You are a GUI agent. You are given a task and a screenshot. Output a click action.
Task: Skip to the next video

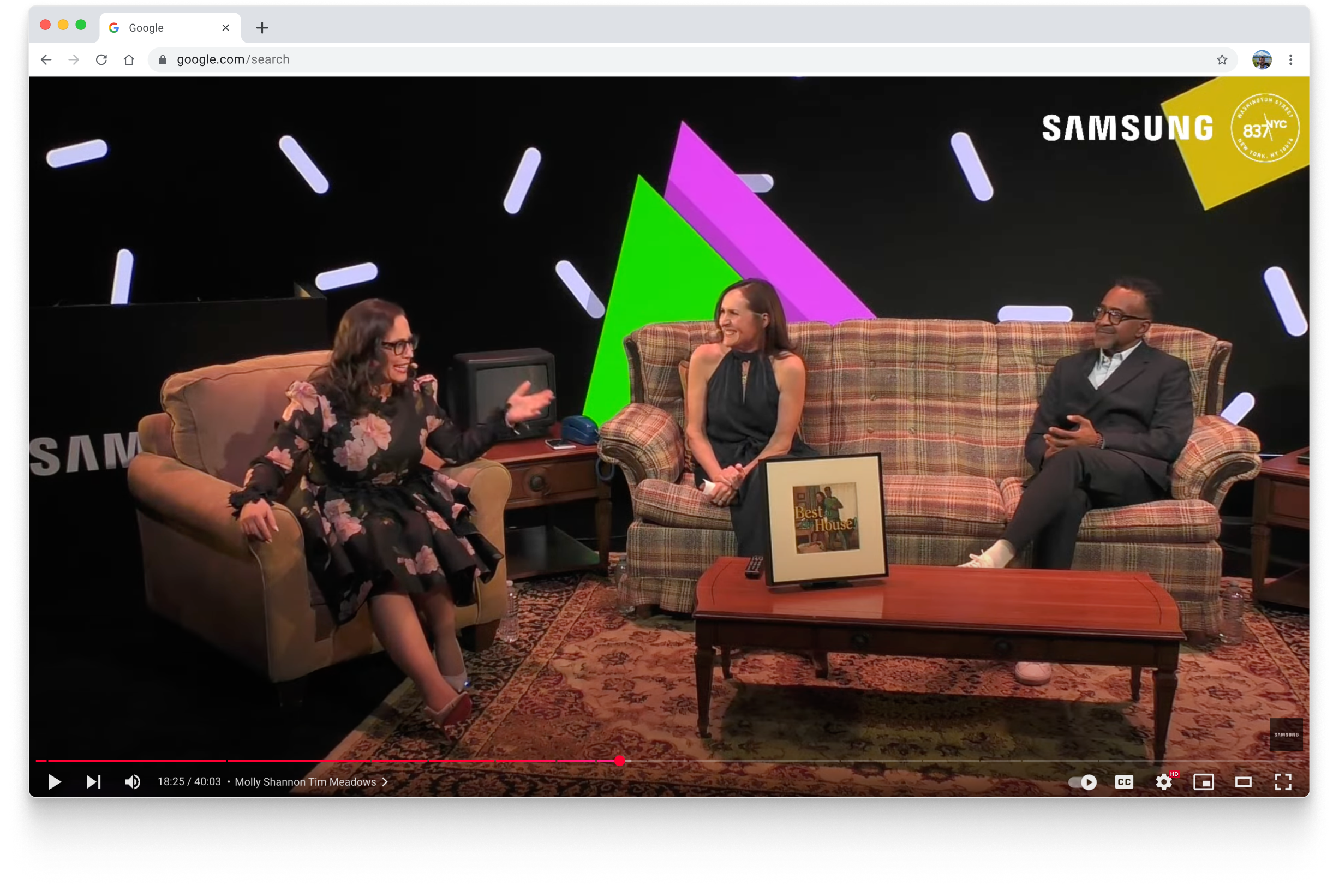[94, 782]
